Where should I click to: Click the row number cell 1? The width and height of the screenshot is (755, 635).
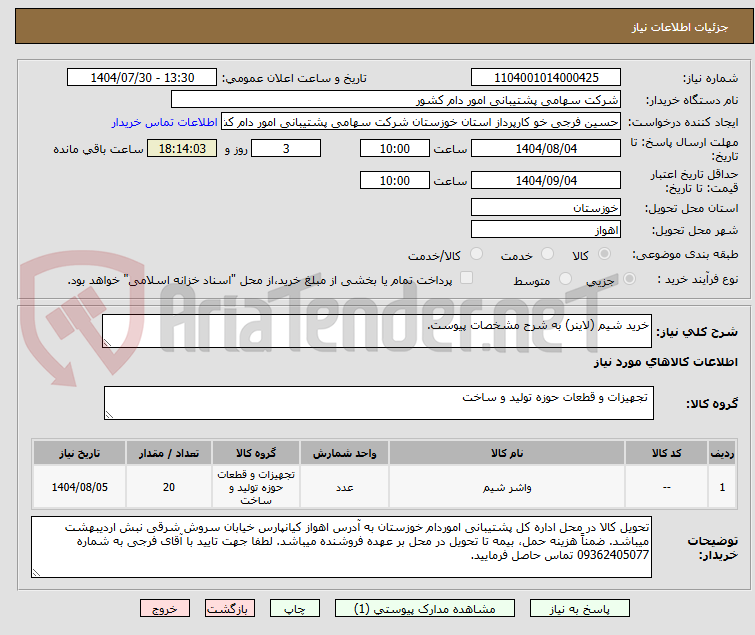coord(722,487)
